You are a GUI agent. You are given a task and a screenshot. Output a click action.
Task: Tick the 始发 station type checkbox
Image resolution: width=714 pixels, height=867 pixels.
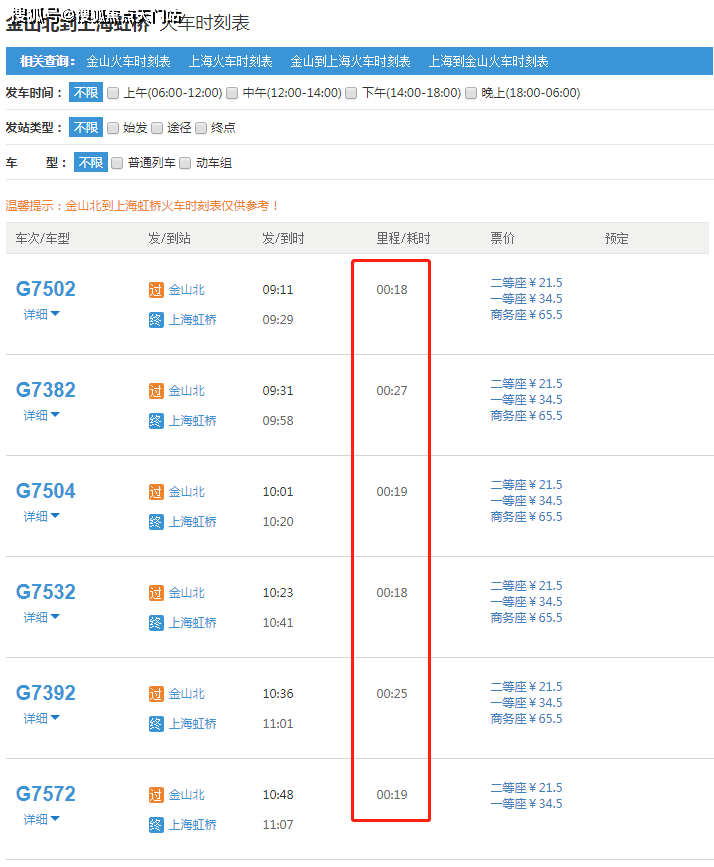(x=113, y=128)
